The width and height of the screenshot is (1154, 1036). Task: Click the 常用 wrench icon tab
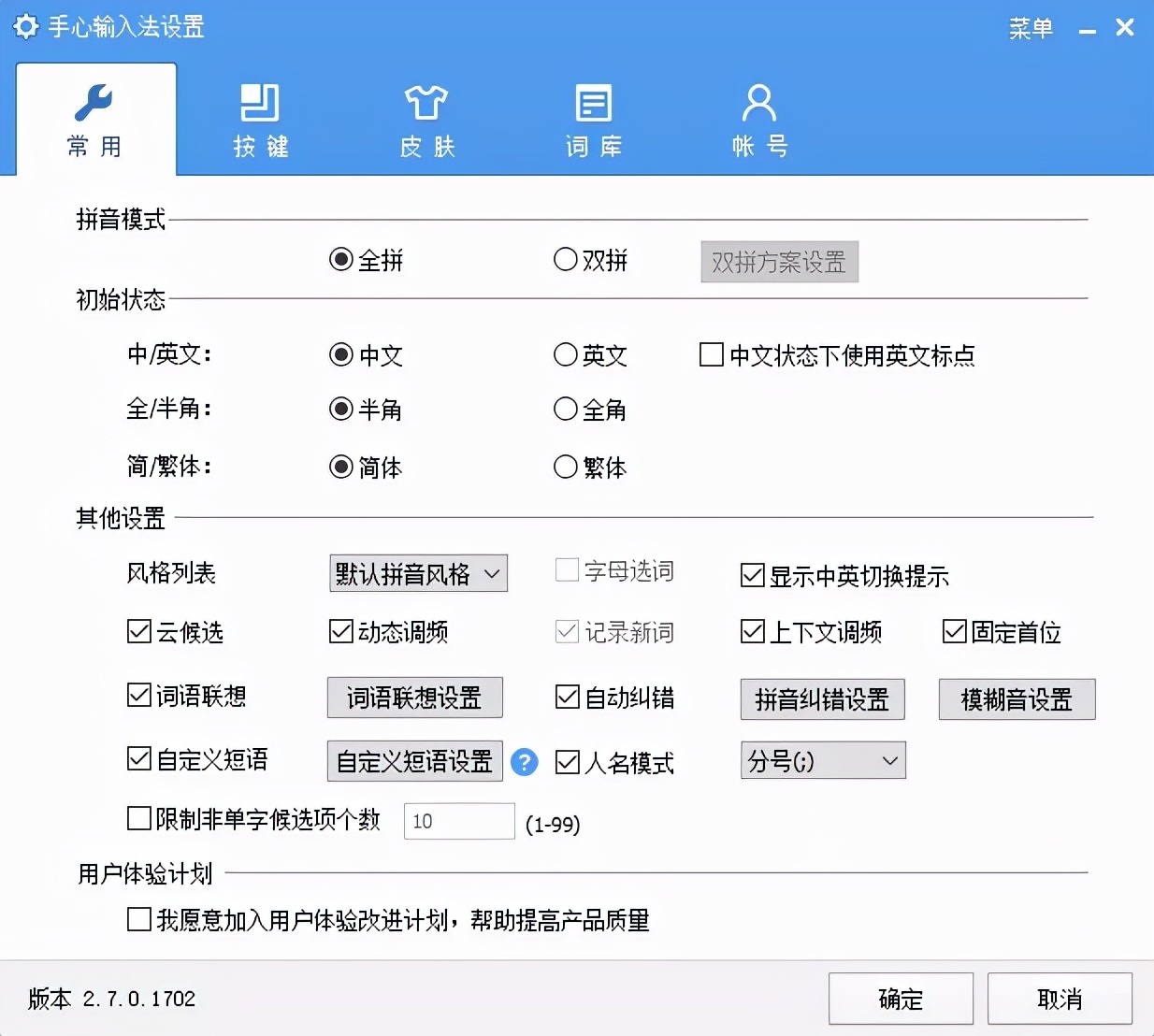click(x=94, y=100)
